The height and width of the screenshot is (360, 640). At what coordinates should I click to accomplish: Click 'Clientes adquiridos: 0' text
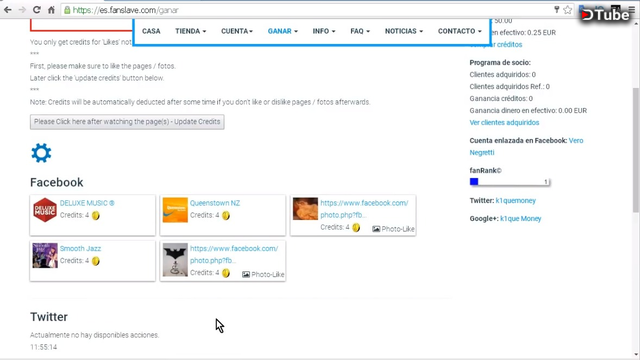click(x=502, y=74)
